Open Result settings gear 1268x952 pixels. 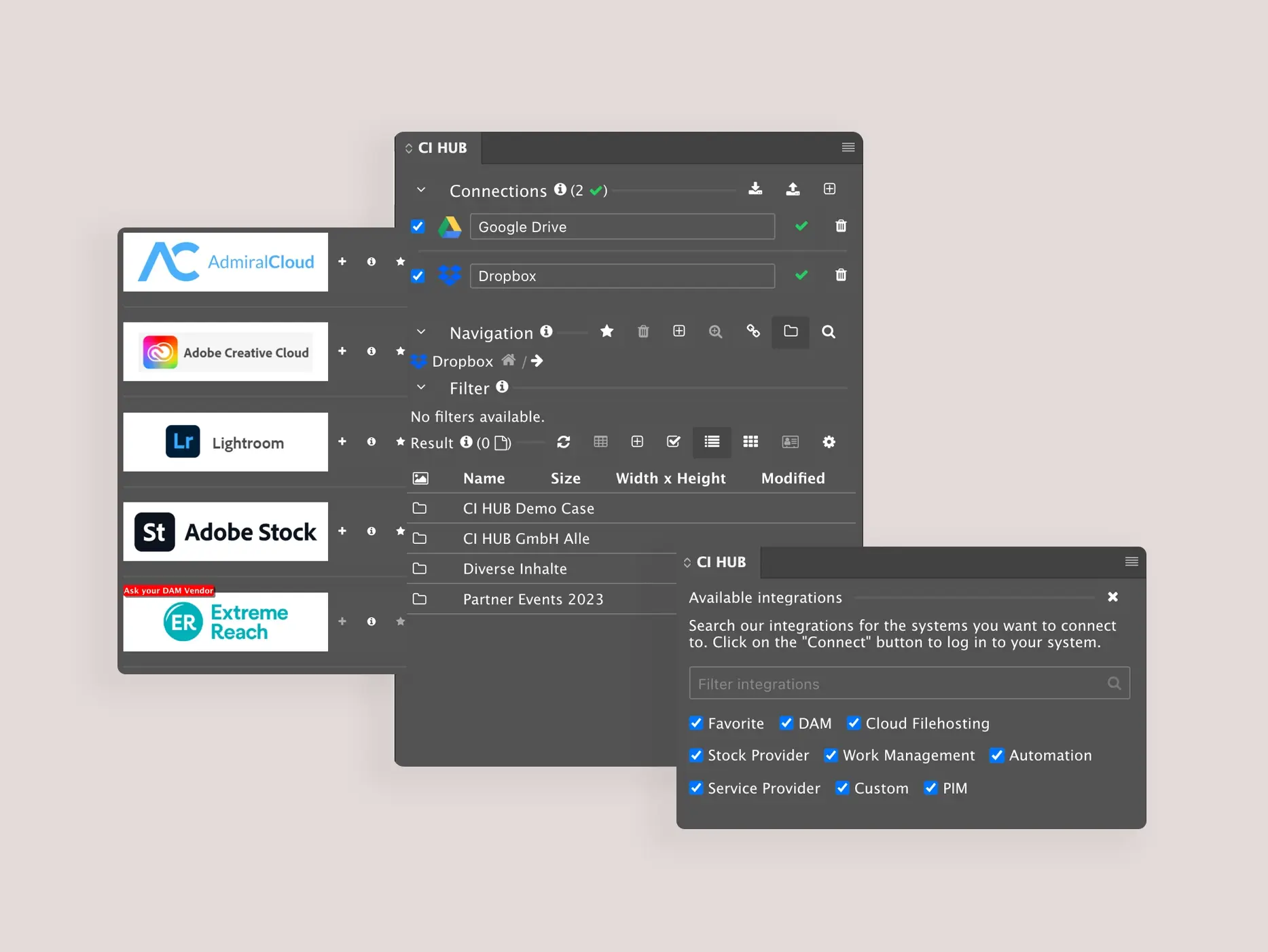(x=829, y=442)
